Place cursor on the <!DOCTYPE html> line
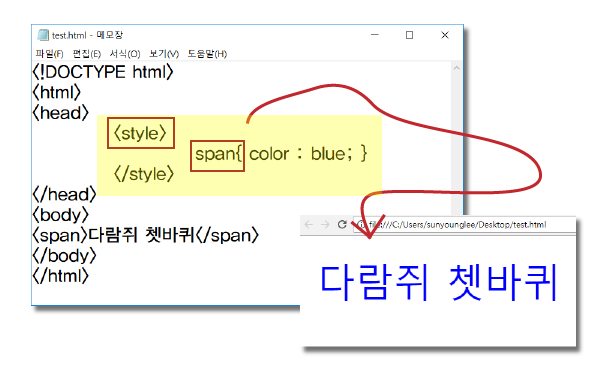This screenshot has width=600, height=373. coord(103,72)
